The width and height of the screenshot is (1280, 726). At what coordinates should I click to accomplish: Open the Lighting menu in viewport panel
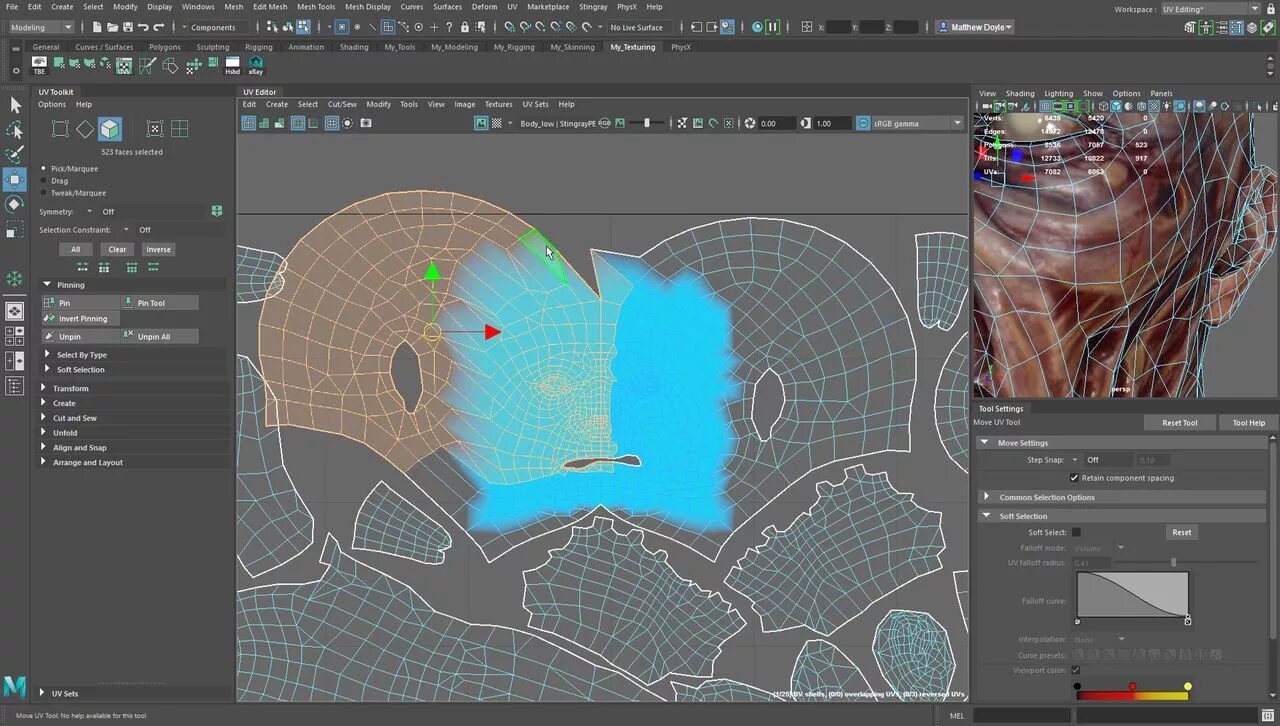pyautogui.click(x=1058, y=93)
